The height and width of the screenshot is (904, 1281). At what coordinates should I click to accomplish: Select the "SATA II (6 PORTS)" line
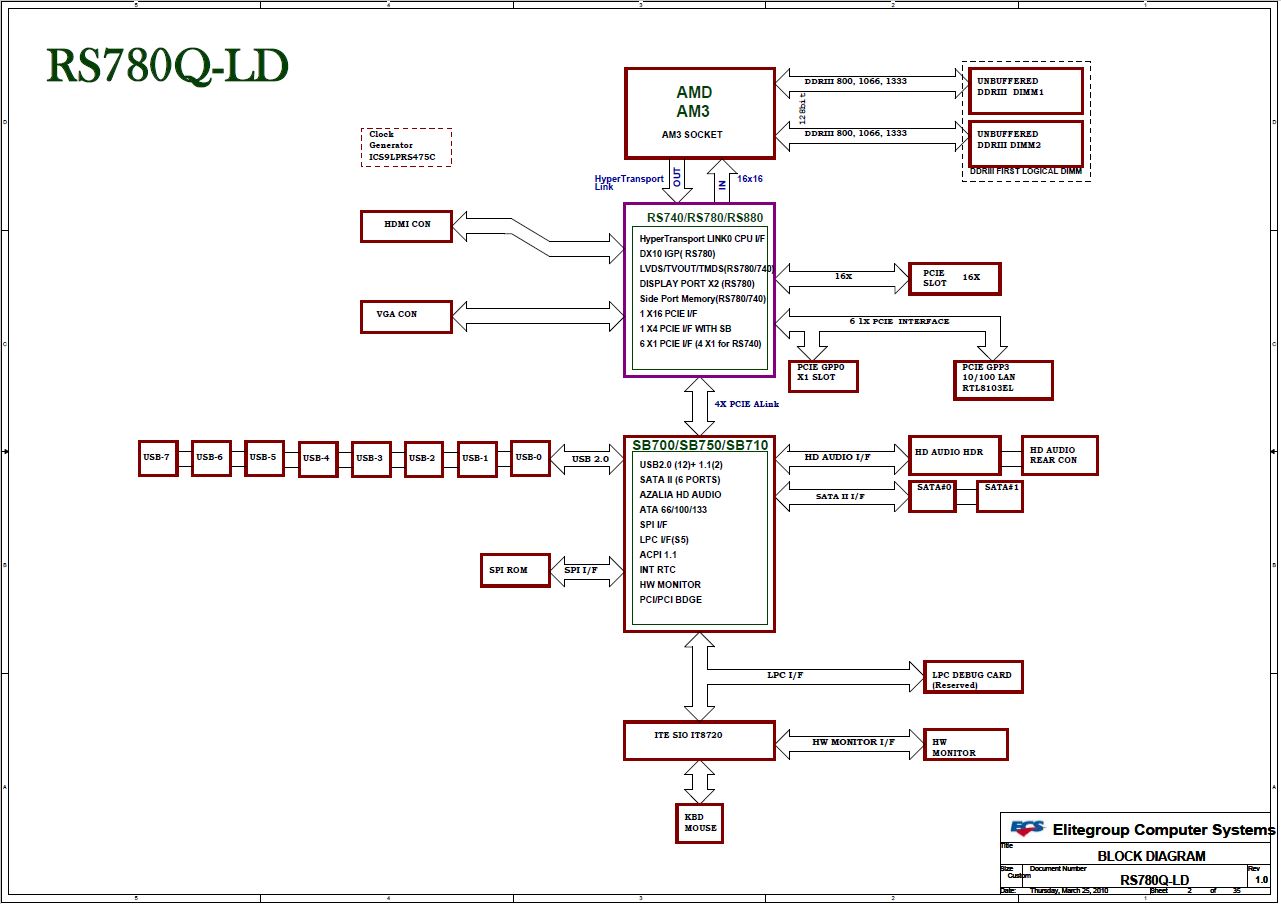pyautogui.click(x=680, y=479)
